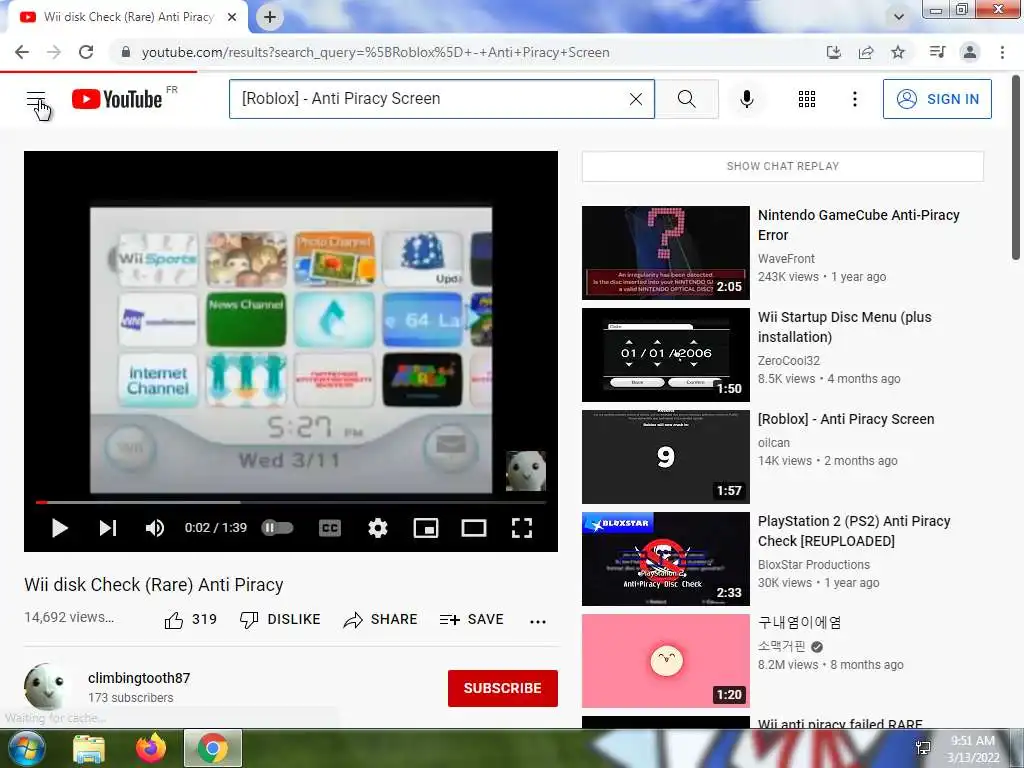Open PlayStation 2 Anti Piracy Check thumbnail
Image resolution: width=1024 pixels, height=768 pixels.
click(x=665, y=559)
